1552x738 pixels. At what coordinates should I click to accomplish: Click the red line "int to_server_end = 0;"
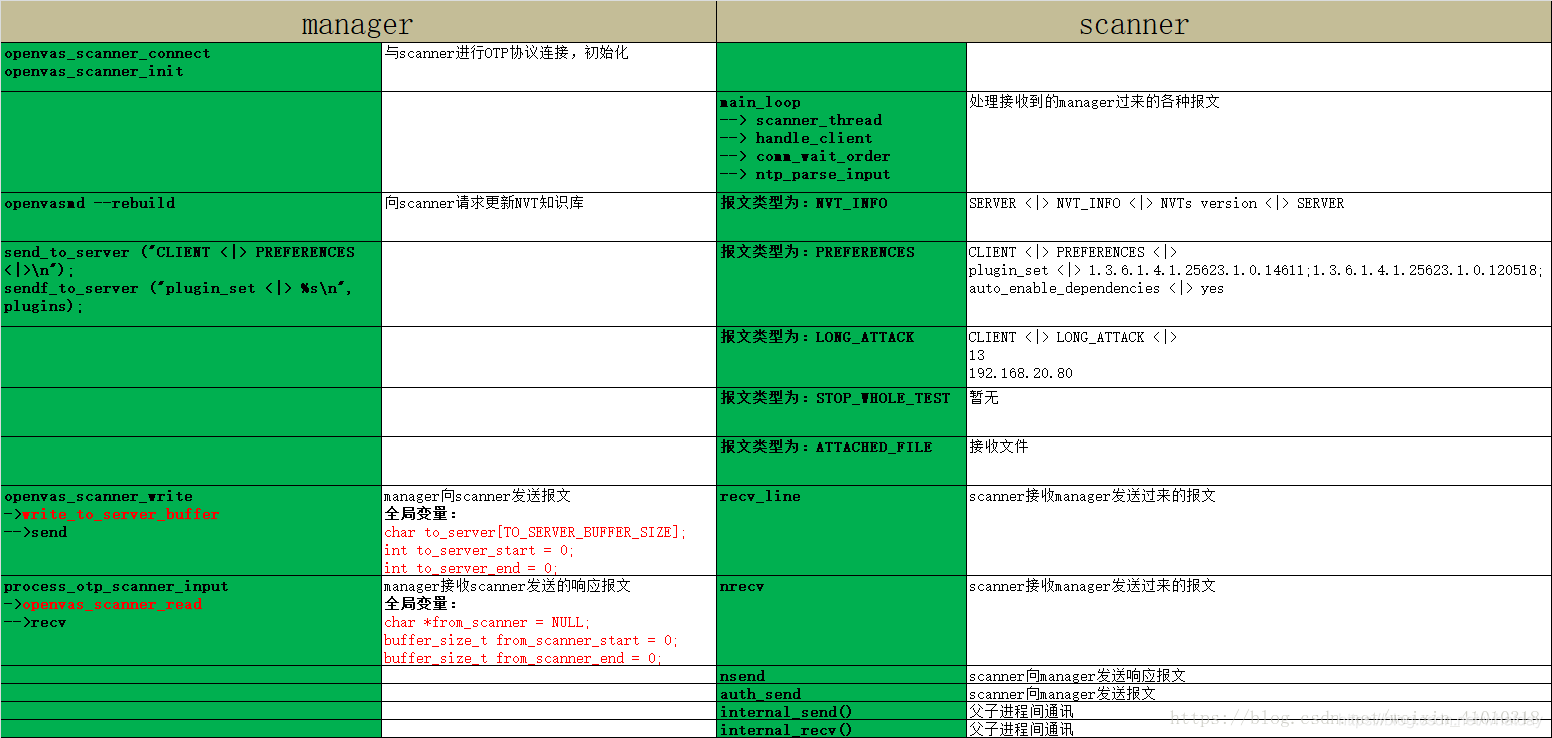pyautogui.click(x=470, y=568)
